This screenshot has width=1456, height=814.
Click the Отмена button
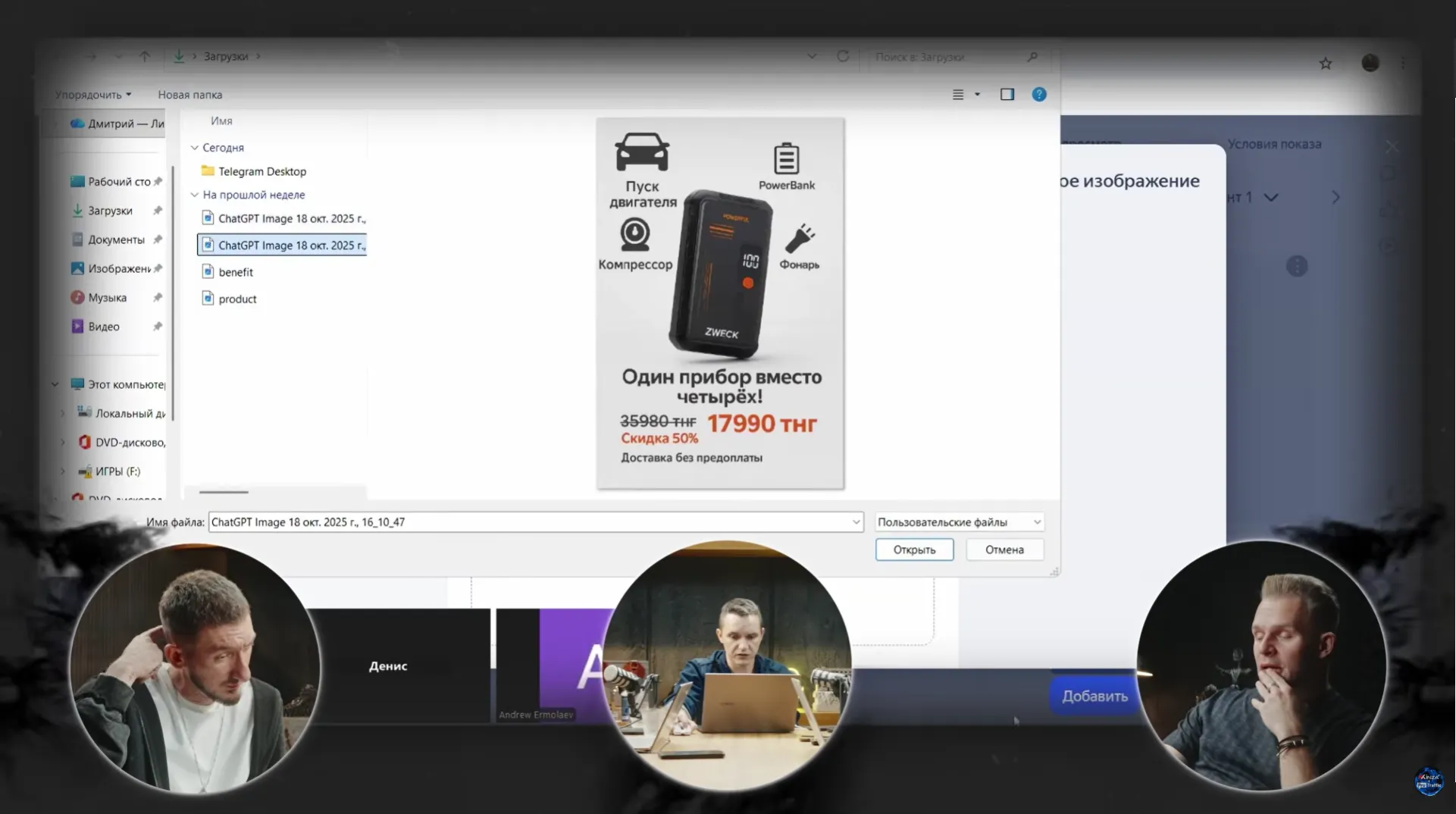click(x=1004, y=549)
